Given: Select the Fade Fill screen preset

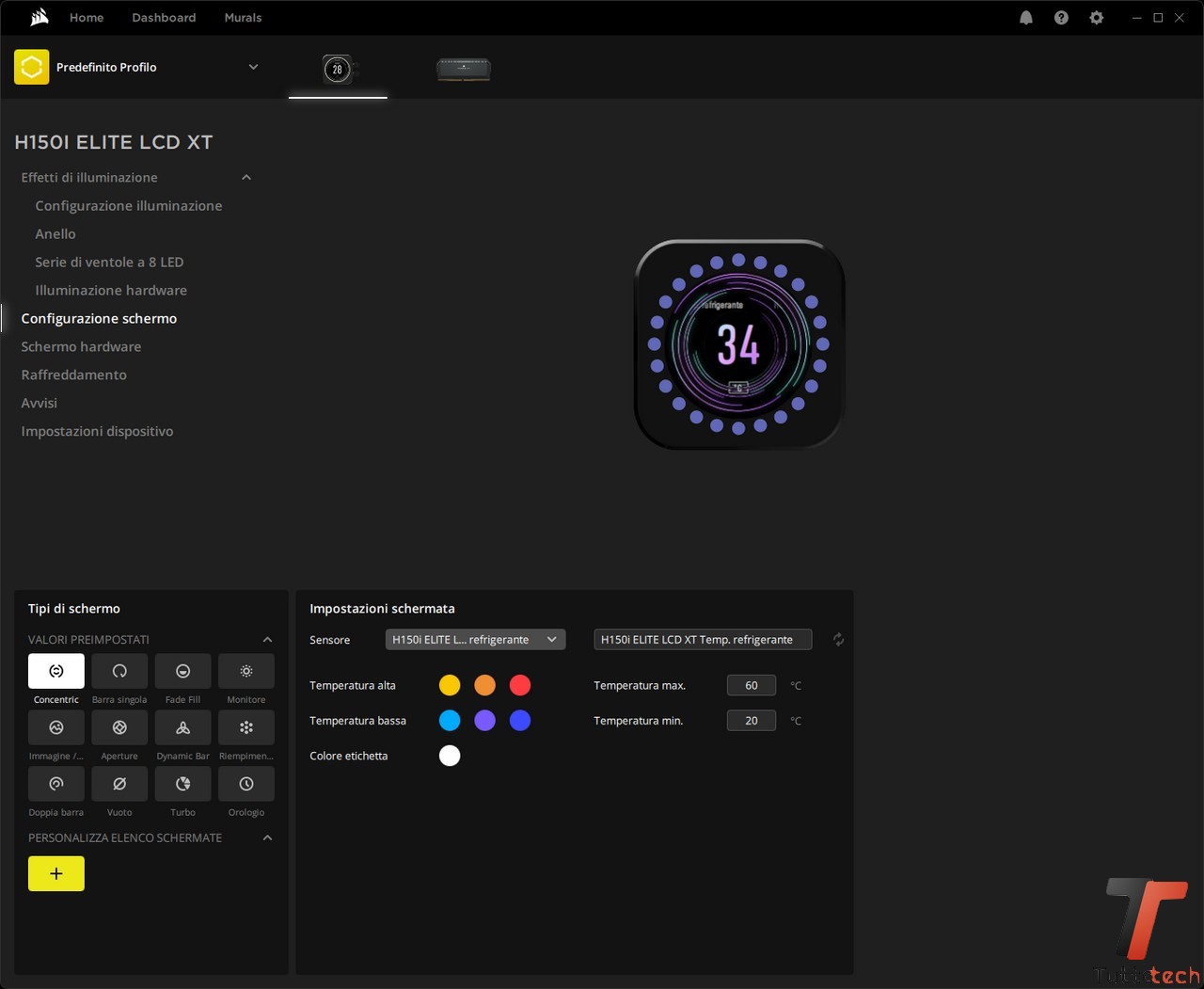Looking at the screenshot, I should 182,671.
